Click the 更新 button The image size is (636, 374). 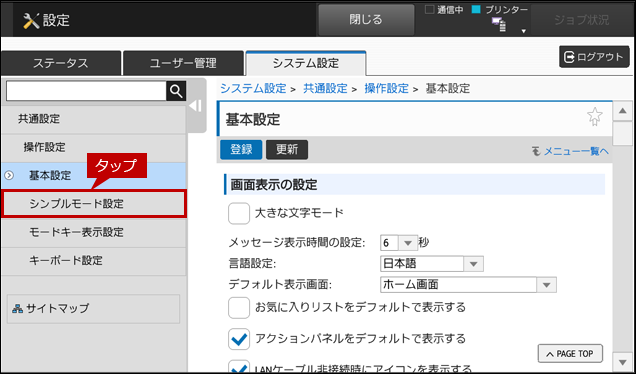(287, 150)
